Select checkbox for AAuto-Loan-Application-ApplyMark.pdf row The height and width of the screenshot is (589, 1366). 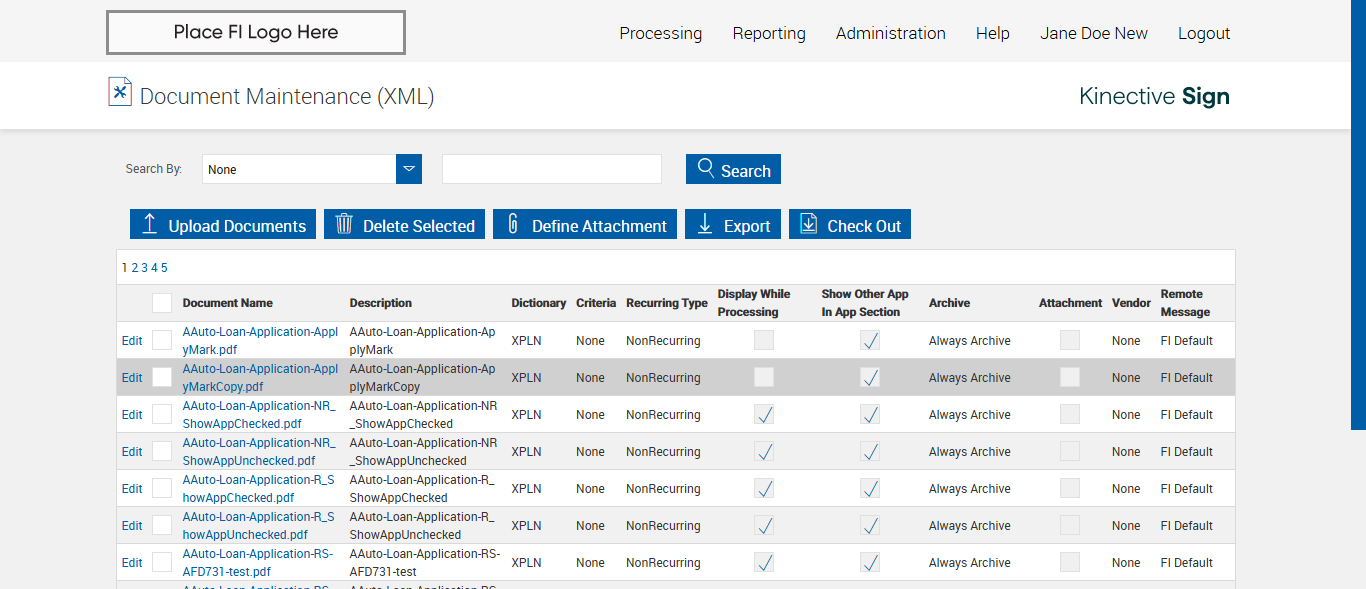click(x=162, y=340)
